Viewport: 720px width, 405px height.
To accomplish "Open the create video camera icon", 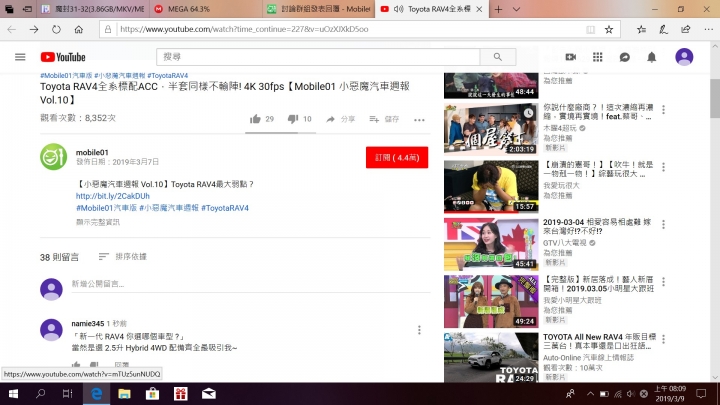I will coord(570,57).
